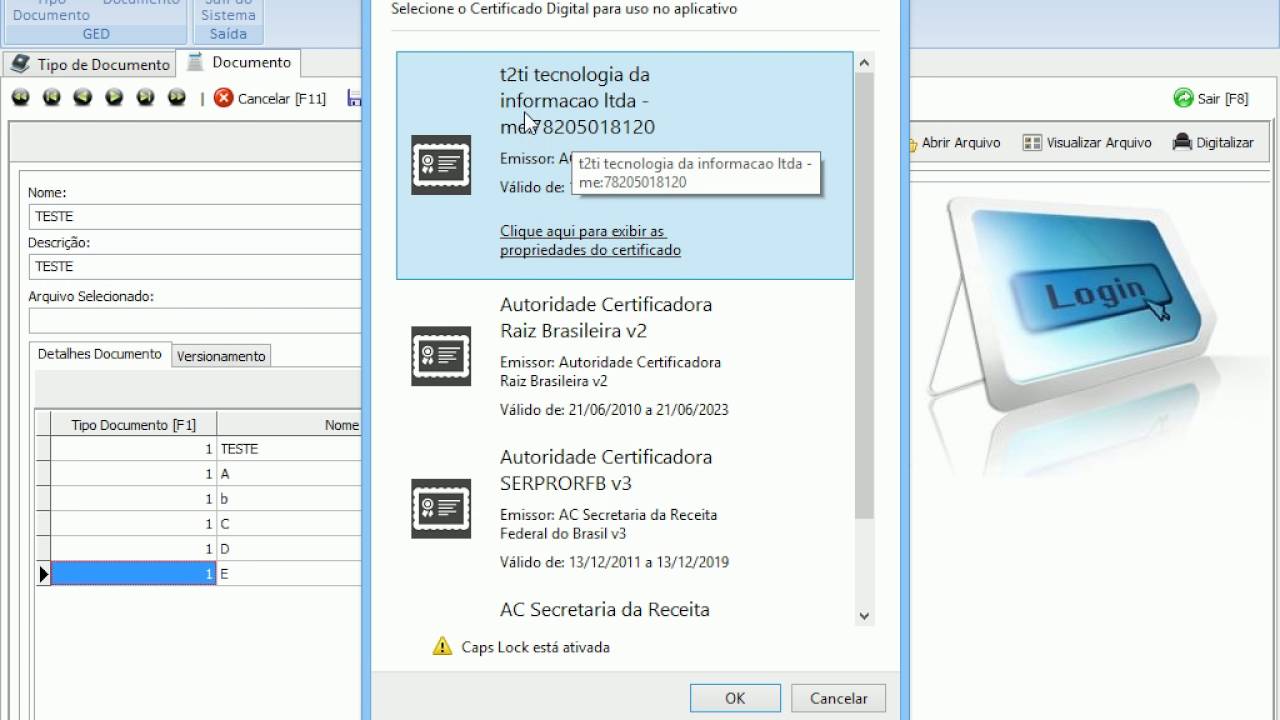Select the grid row named D
This screenshot has width=1280, height=720.
click(x=198, y=549)
